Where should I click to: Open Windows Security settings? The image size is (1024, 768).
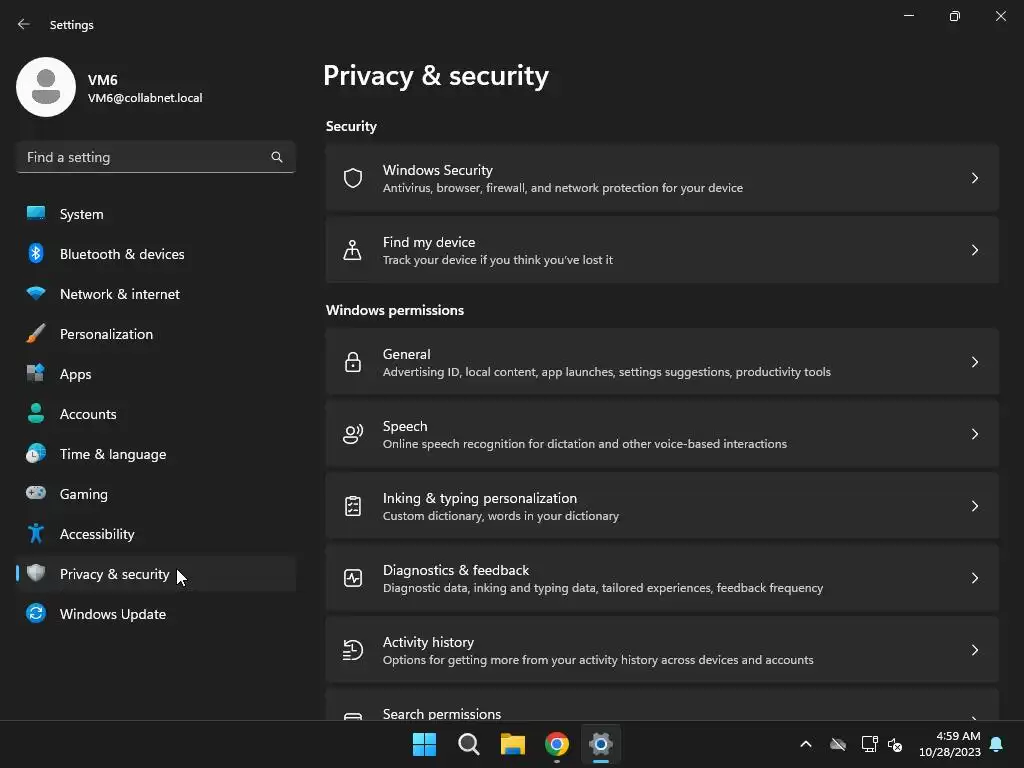coord(662,178)
